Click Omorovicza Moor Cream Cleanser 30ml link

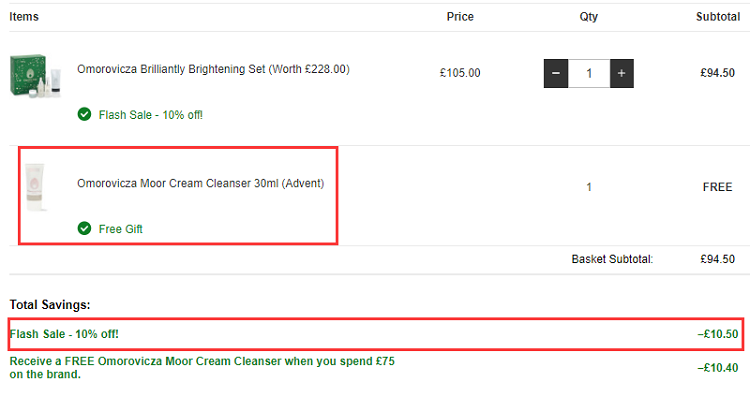(x=200, y=183)
